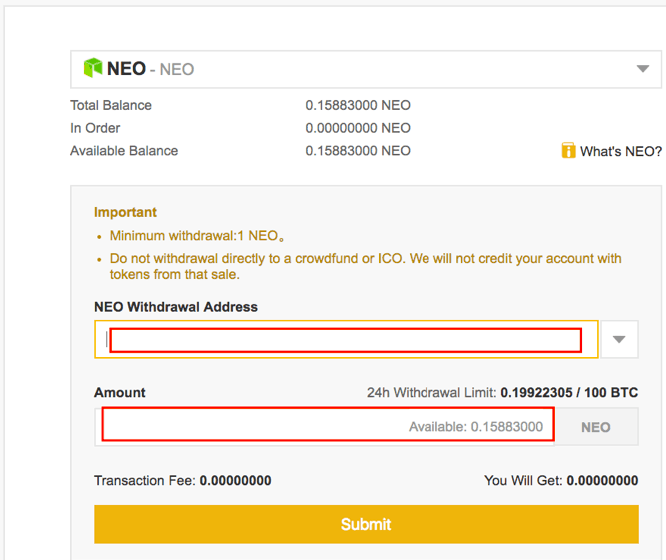The image size is (666, 560).
Task: Click the crowdfund or ICO warning text
Action: click(365, 266)
